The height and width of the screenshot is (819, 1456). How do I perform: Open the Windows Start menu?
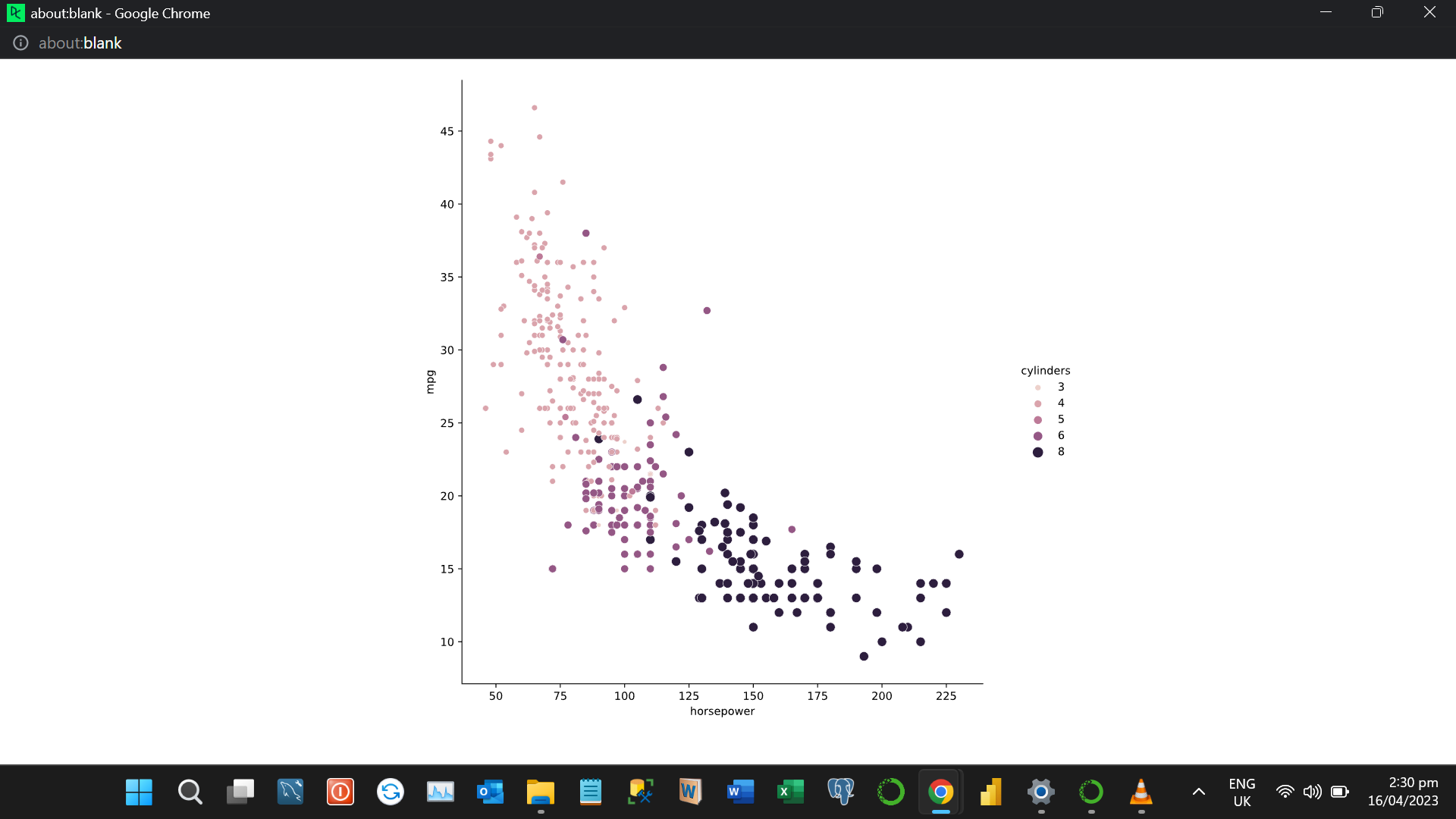click(x=138, y=791)
